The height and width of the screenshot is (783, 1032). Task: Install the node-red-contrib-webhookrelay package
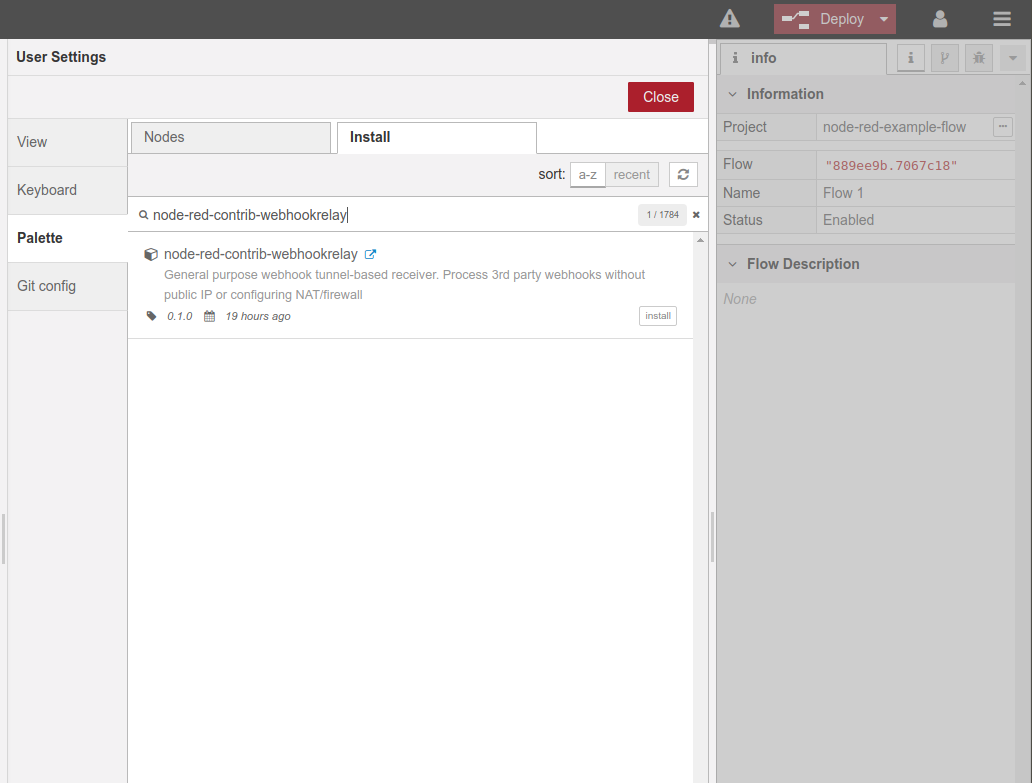pos(657,315)
